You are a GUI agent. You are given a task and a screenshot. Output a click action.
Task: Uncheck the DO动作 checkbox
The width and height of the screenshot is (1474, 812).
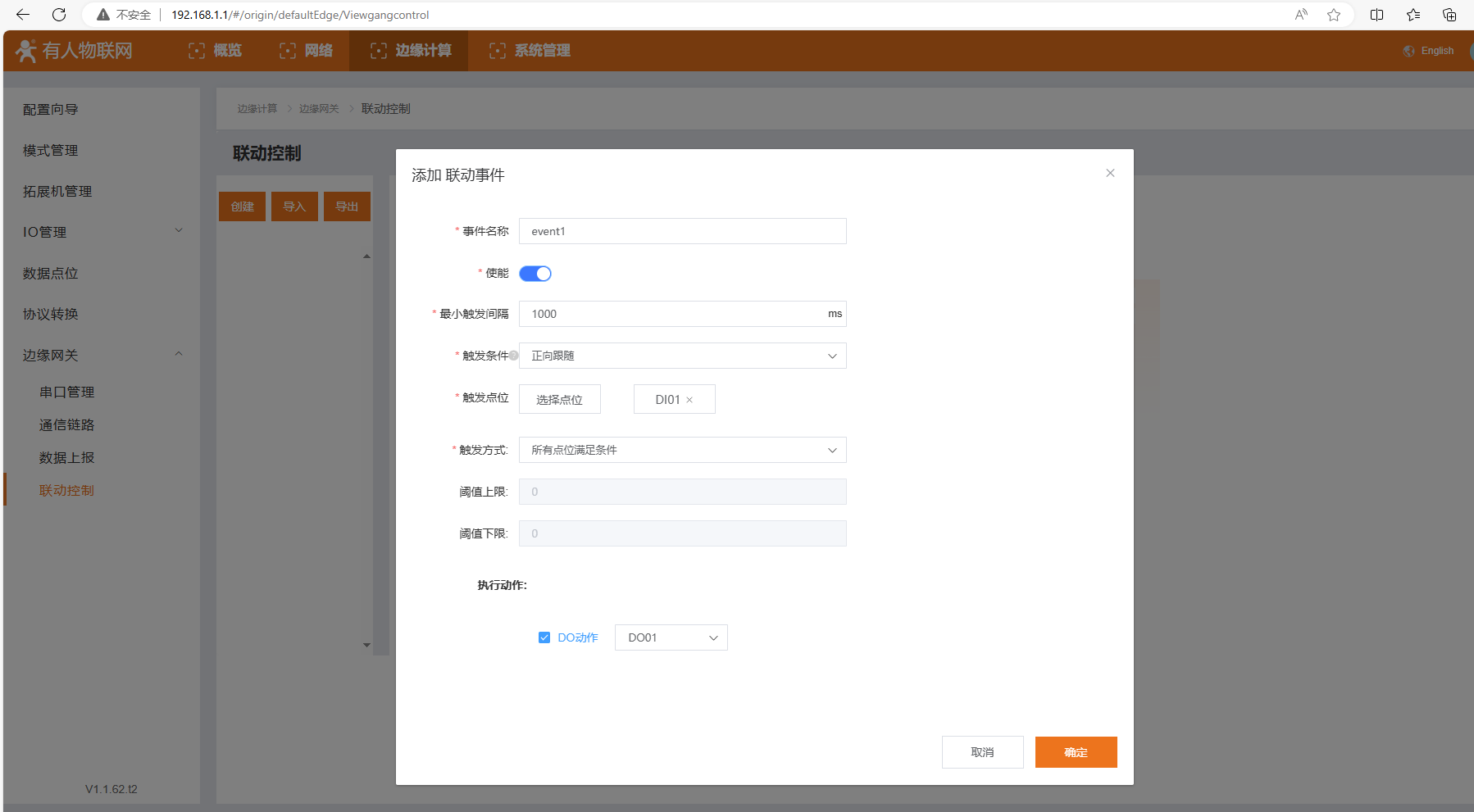pyautogui.click(x=544, y=637)
